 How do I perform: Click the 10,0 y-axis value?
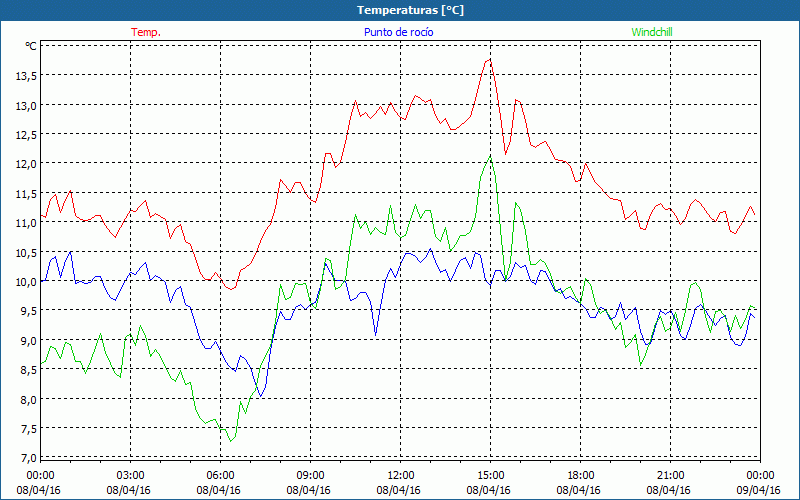click(26, 281)
